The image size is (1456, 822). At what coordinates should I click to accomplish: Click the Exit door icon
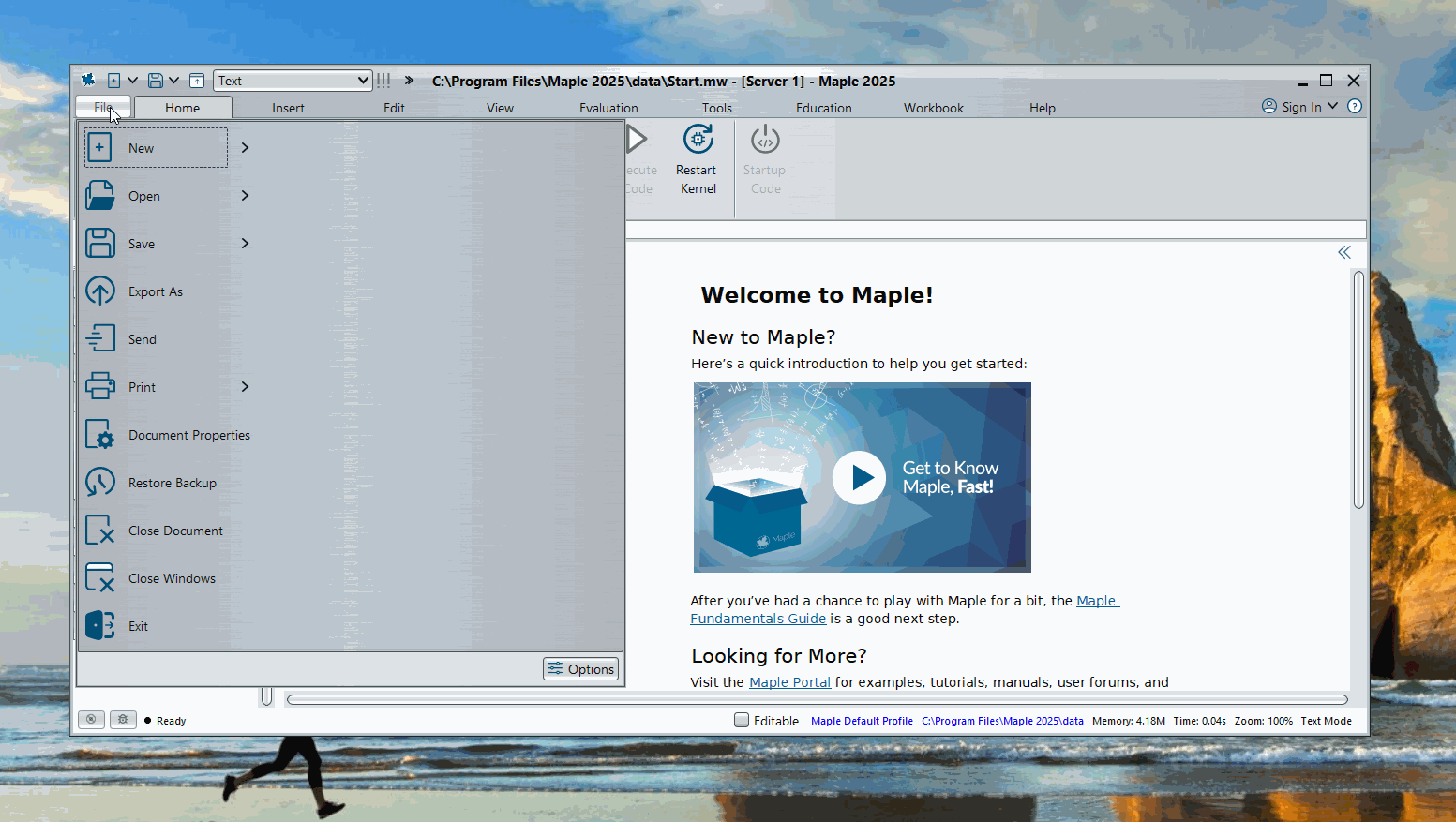tap(99, 626)
